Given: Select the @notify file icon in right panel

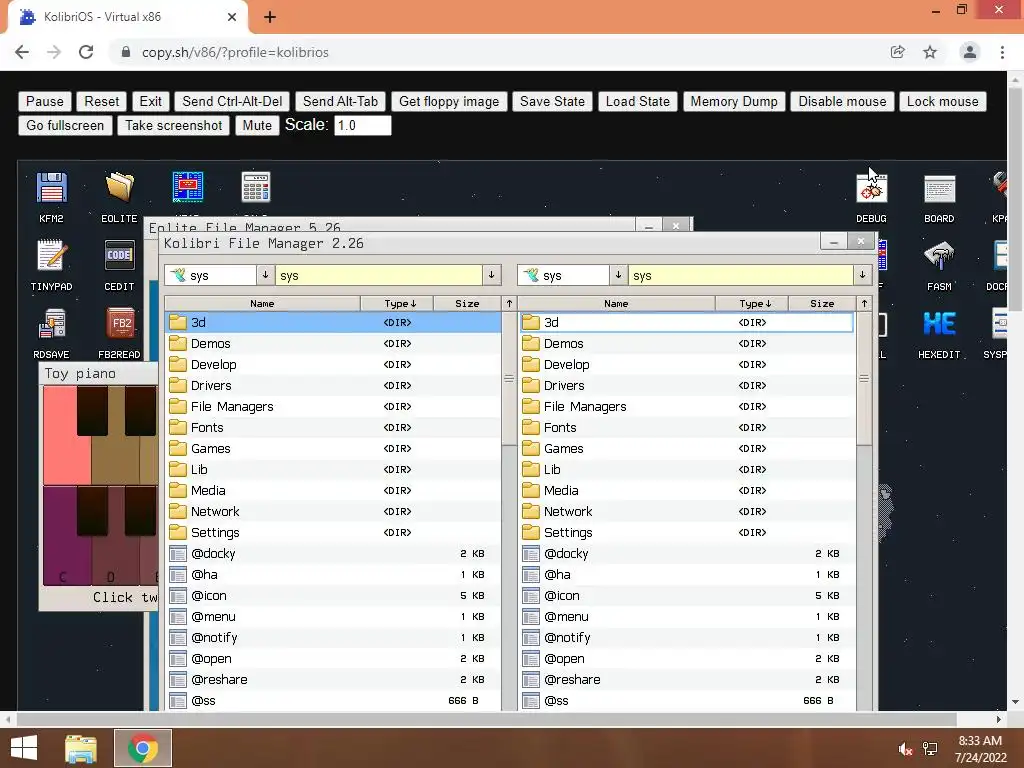Looking at the screenshot, I should pos(531,637).
